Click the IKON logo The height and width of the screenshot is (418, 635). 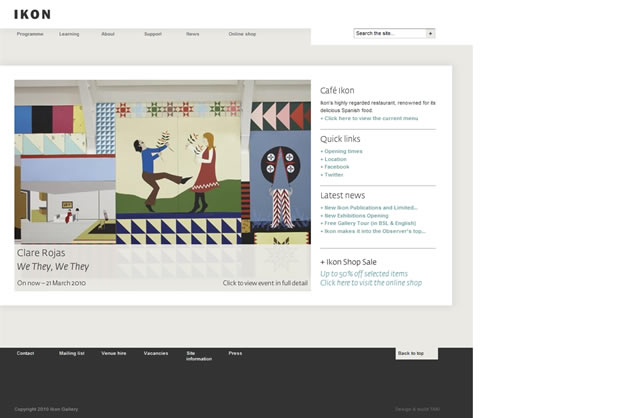point(32,15)
